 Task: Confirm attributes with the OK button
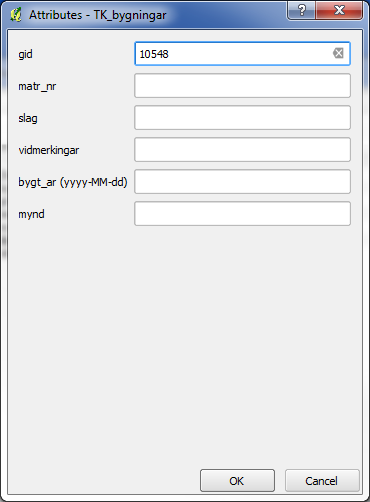tap(237, 481)
